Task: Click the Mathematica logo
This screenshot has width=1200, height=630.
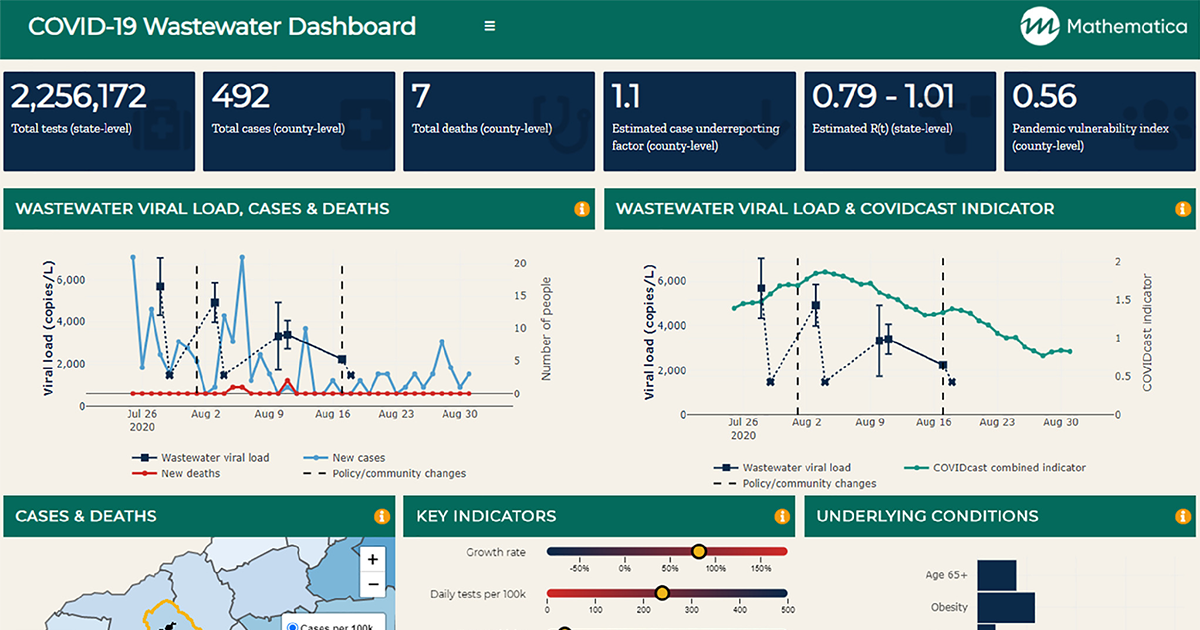Action: point(1103,26)
